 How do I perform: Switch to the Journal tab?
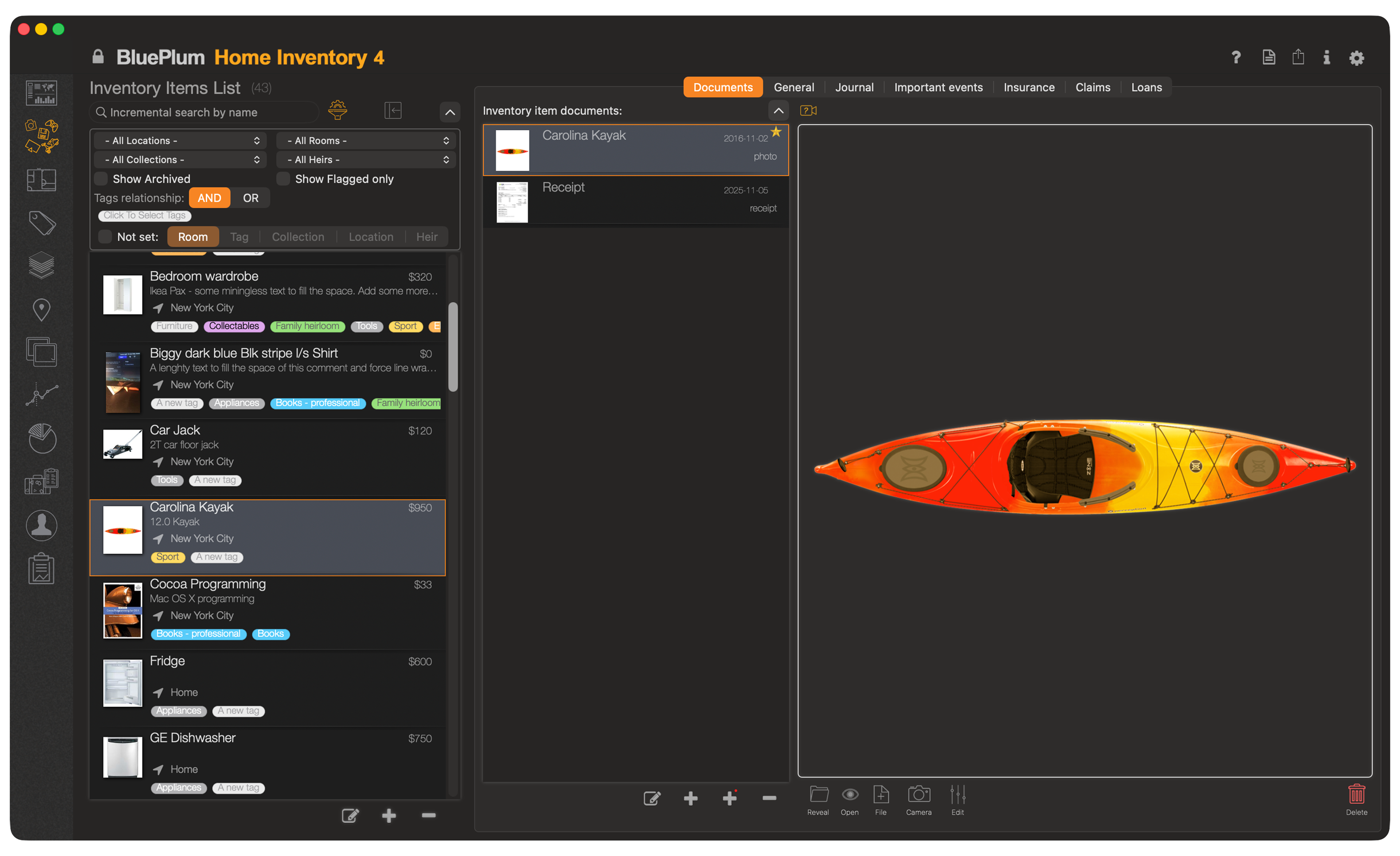853,87
